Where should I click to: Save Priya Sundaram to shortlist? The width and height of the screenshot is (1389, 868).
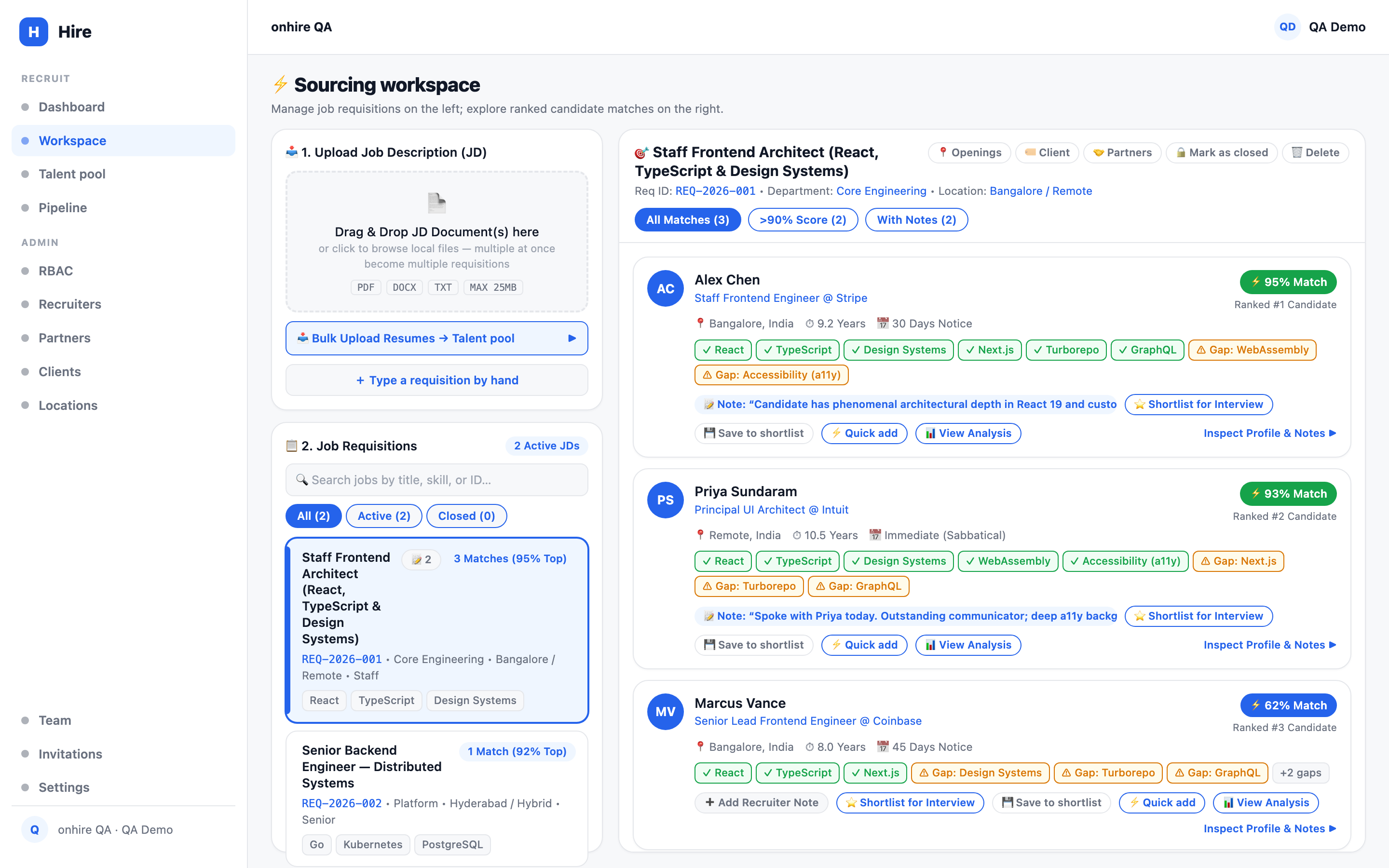(x=754, y=645)
